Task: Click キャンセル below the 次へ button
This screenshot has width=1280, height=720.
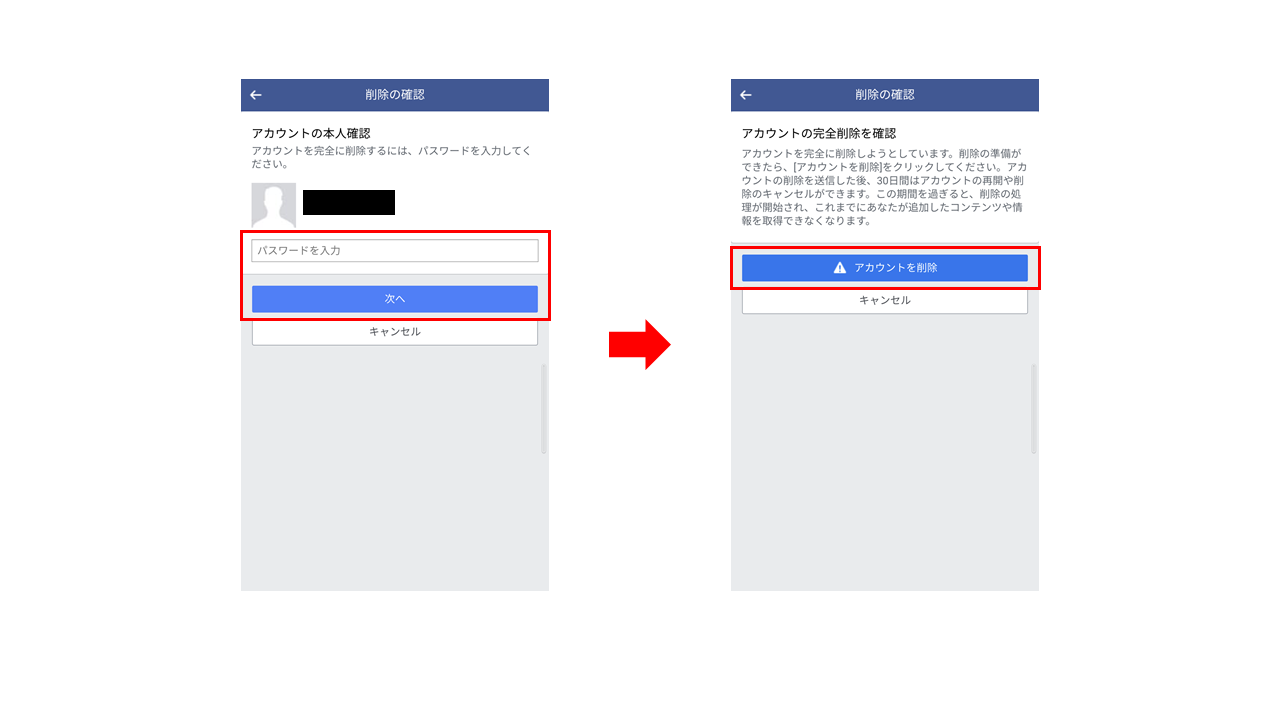Action: (x=395, y=332)
